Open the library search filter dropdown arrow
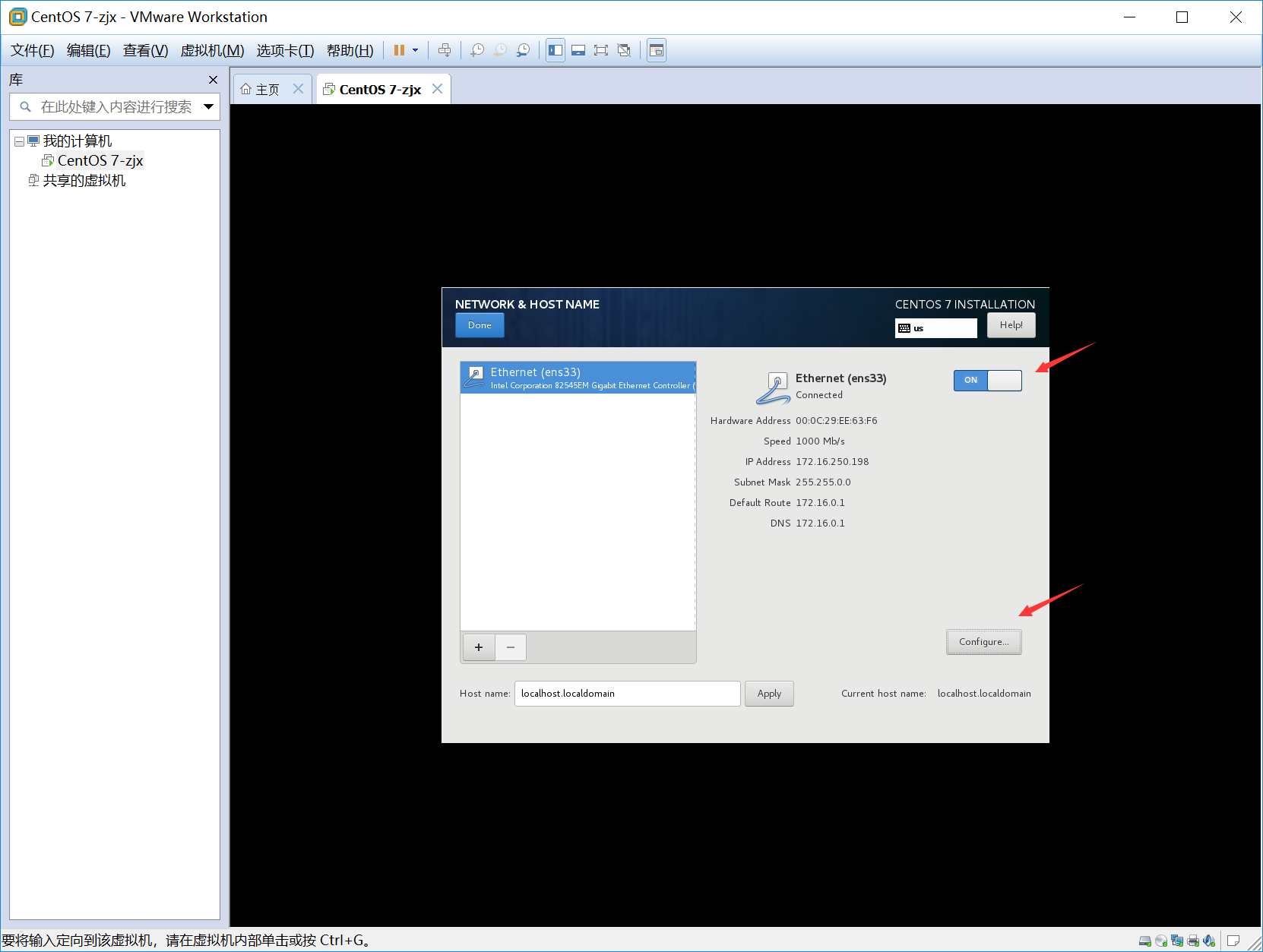Viewport: 1263px width, 952px height. click(x=208, y=107)
